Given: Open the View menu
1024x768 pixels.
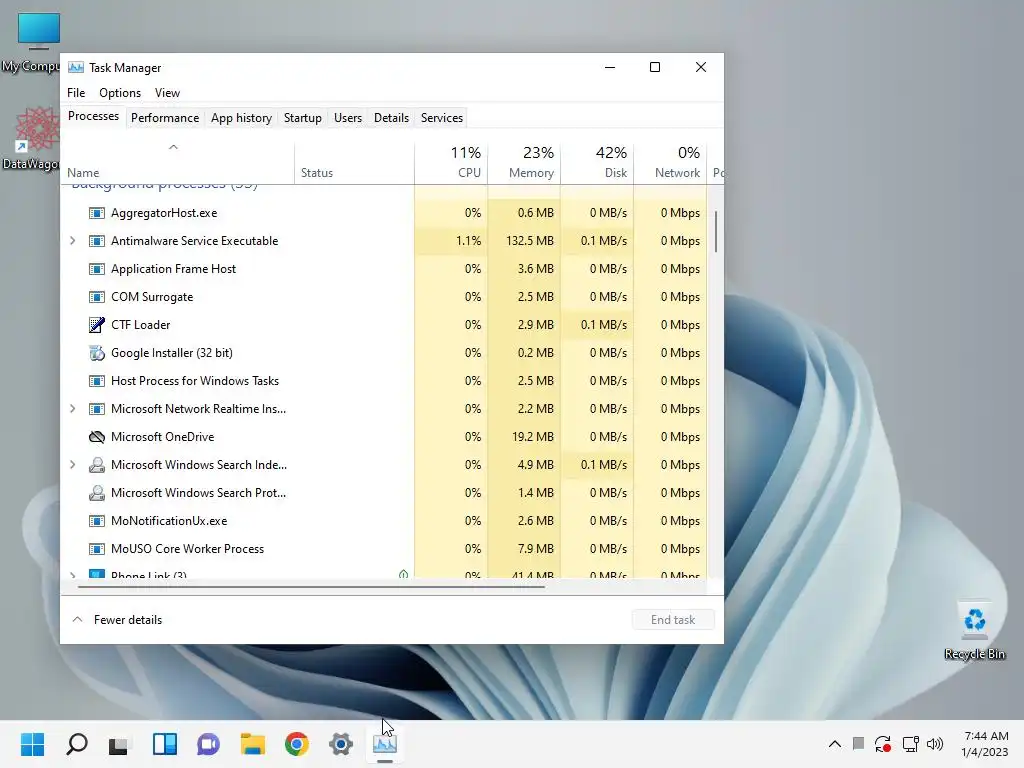Looking at the screenshot, I should coord(167,93).
